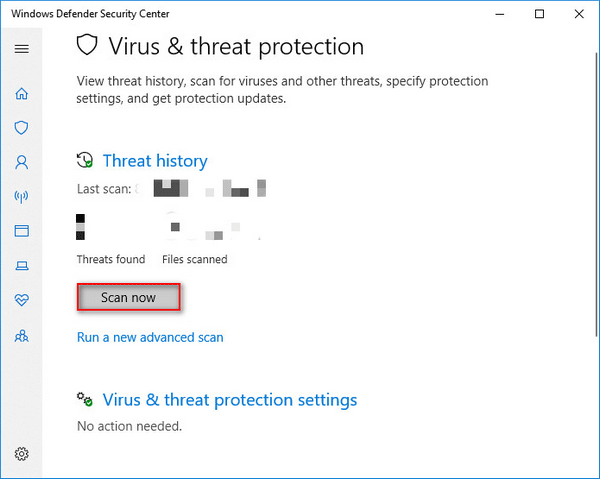
Task: Open Device performance & health heart icon
Action: [21, 300]
